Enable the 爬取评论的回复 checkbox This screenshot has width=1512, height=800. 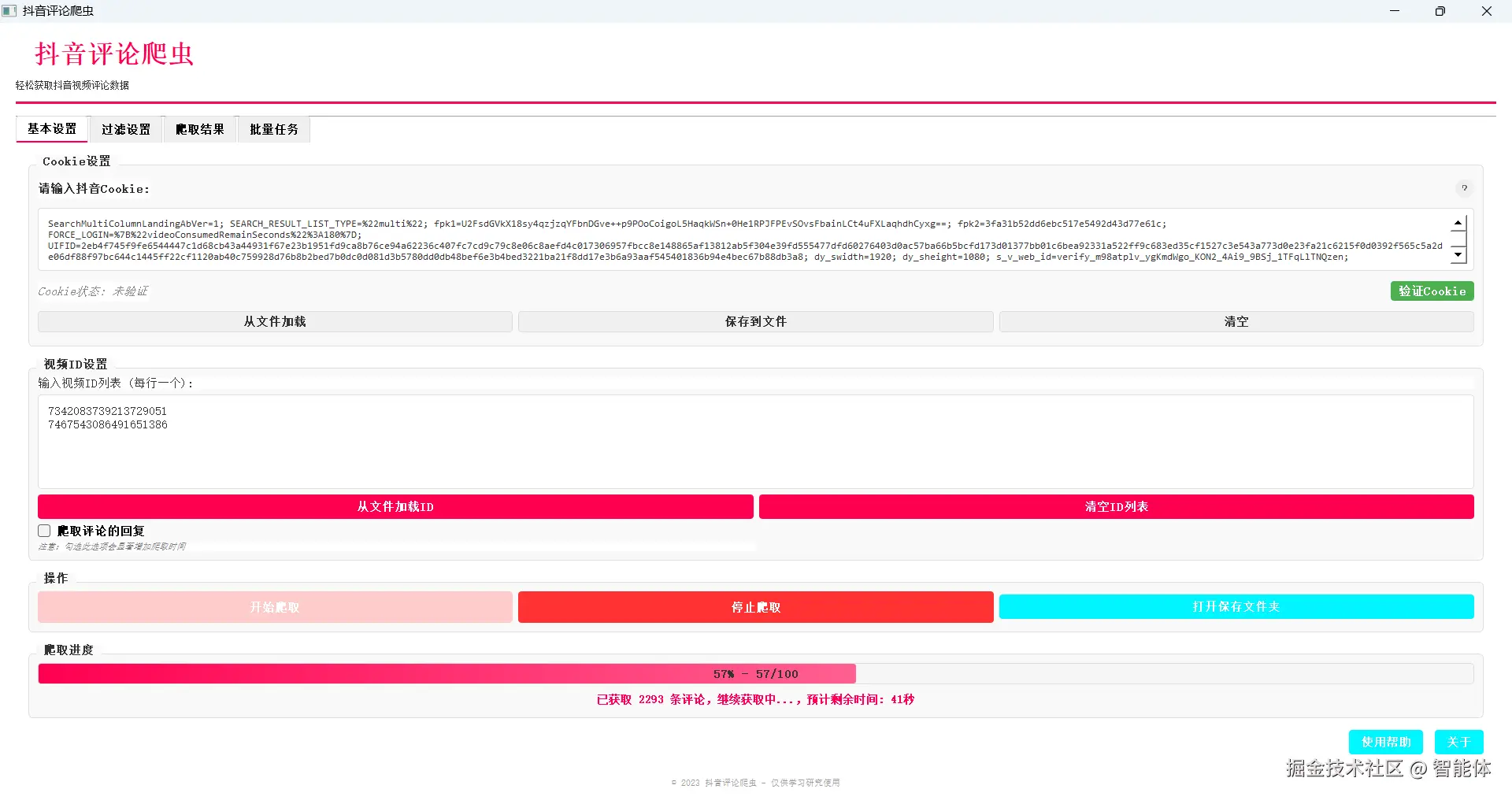pyautogui.click(x=45, y=531)
